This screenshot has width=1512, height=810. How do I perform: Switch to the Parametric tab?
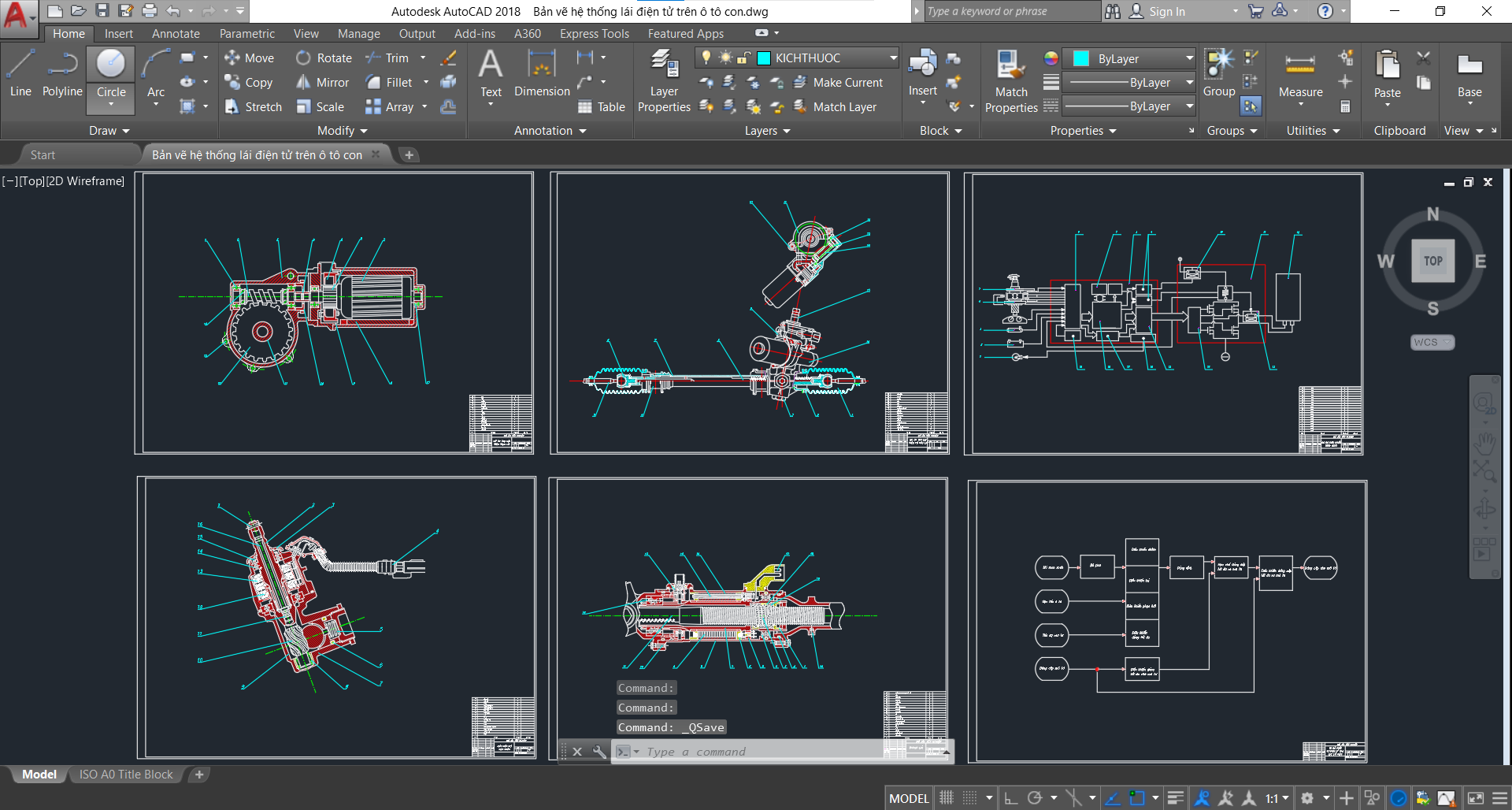point(247,33)
